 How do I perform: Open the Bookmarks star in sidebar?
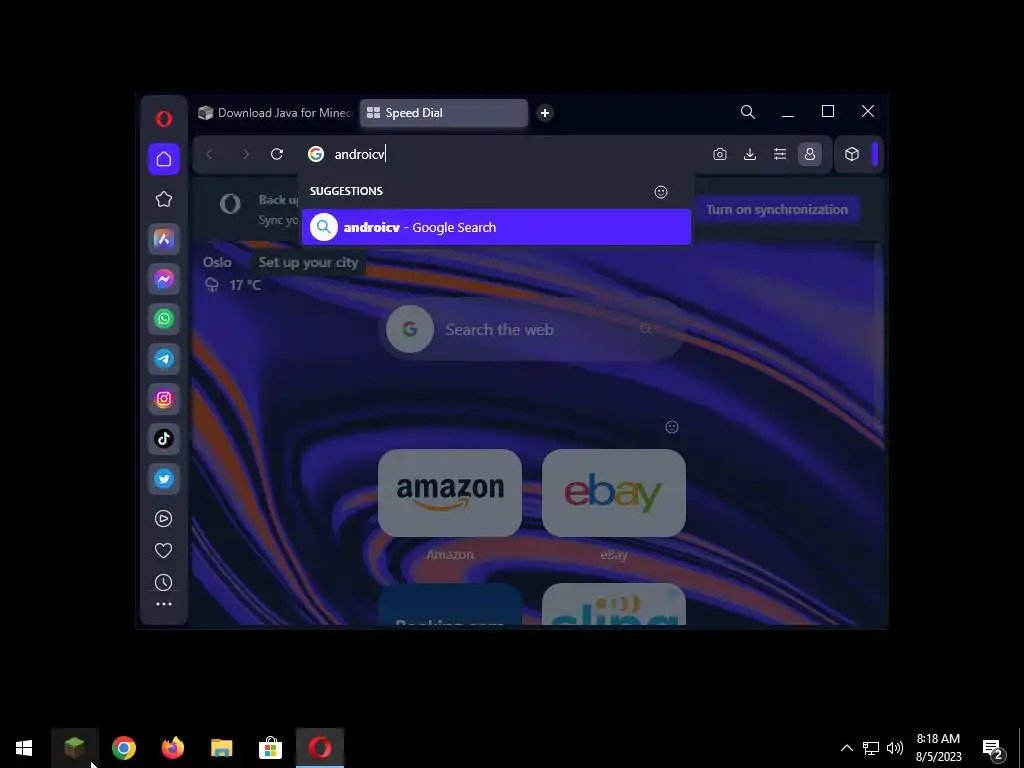coord(164,199)
